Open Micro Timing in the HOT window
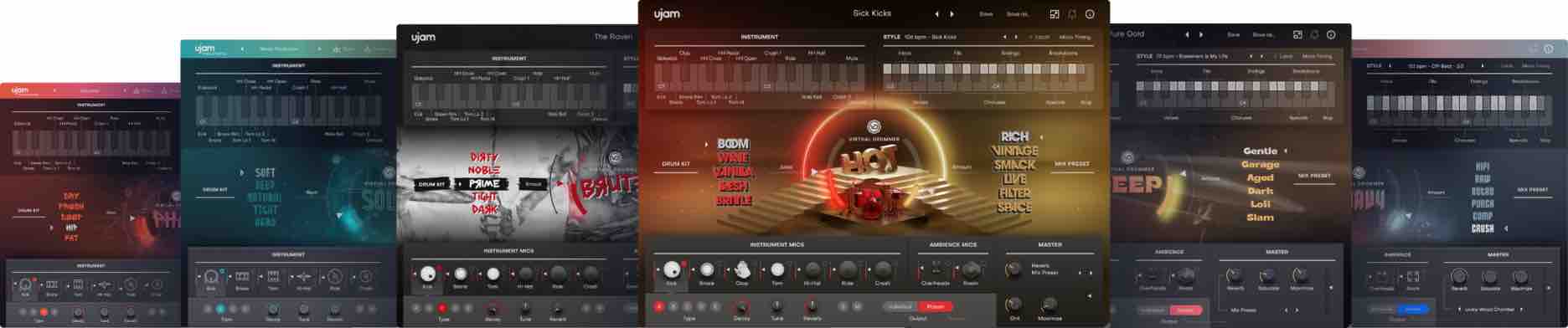The width and height of the screenshot is (1568, 328). pos(1075,37)
